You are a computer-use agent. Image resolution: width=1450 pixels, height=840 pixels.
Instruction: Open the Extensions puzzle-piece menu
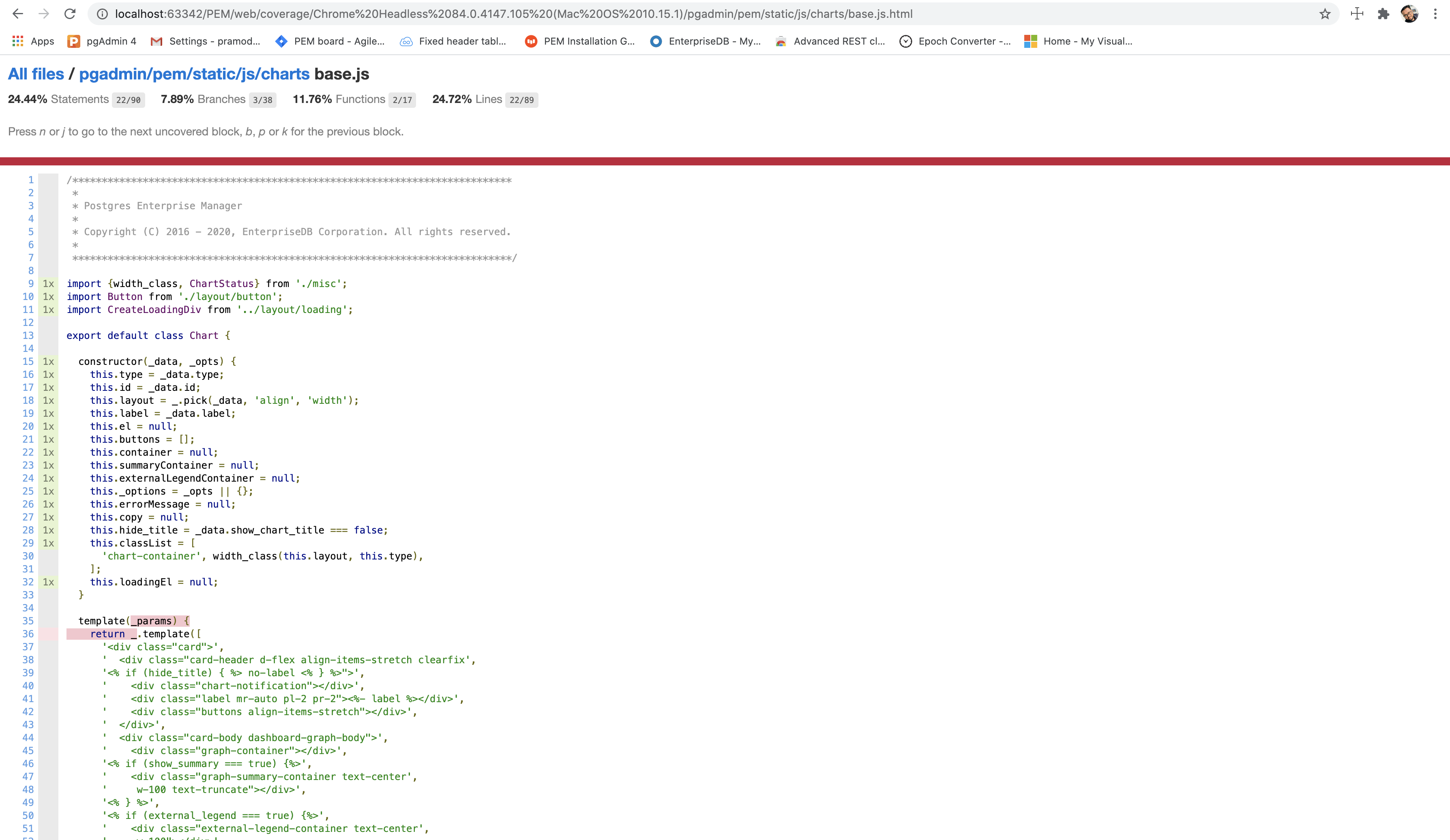(x=1383, y=14)
